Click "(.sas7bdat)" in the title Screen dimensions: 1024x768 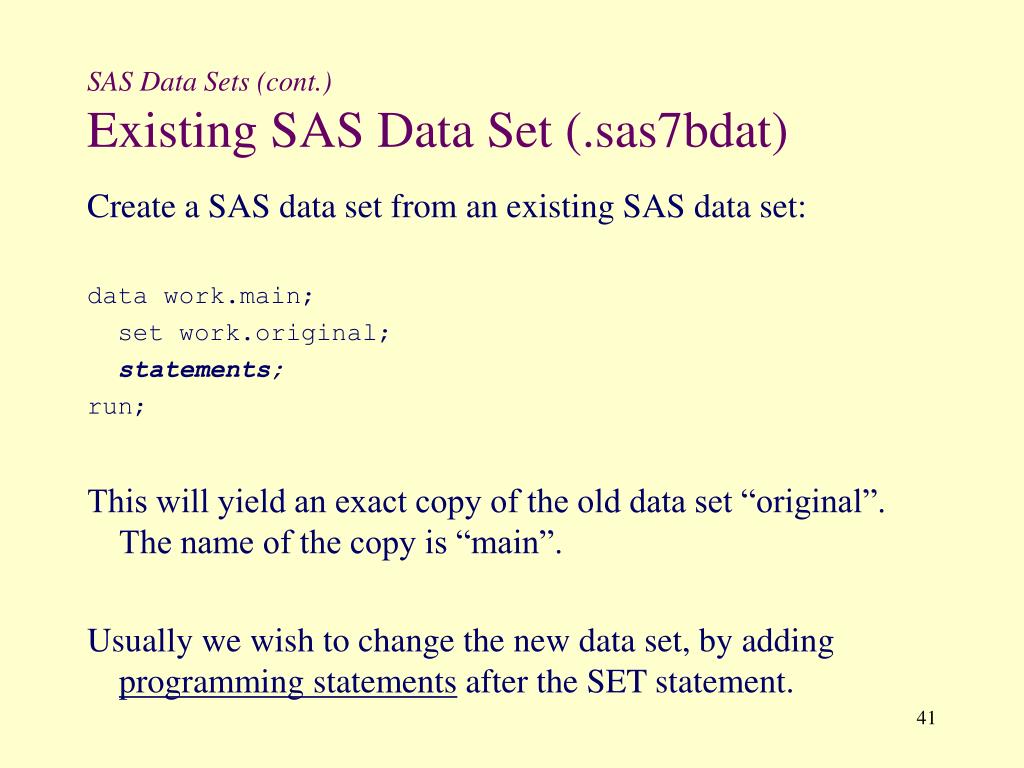coord(677,131)
